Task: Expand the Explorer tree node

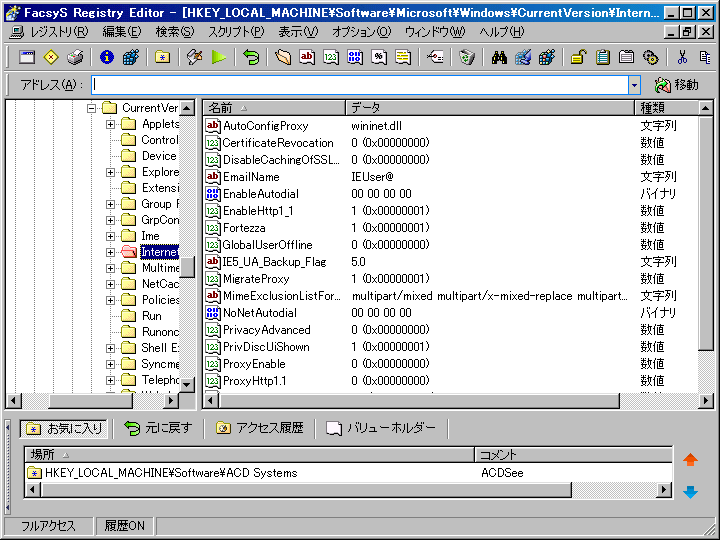Action: pos(110,172)
